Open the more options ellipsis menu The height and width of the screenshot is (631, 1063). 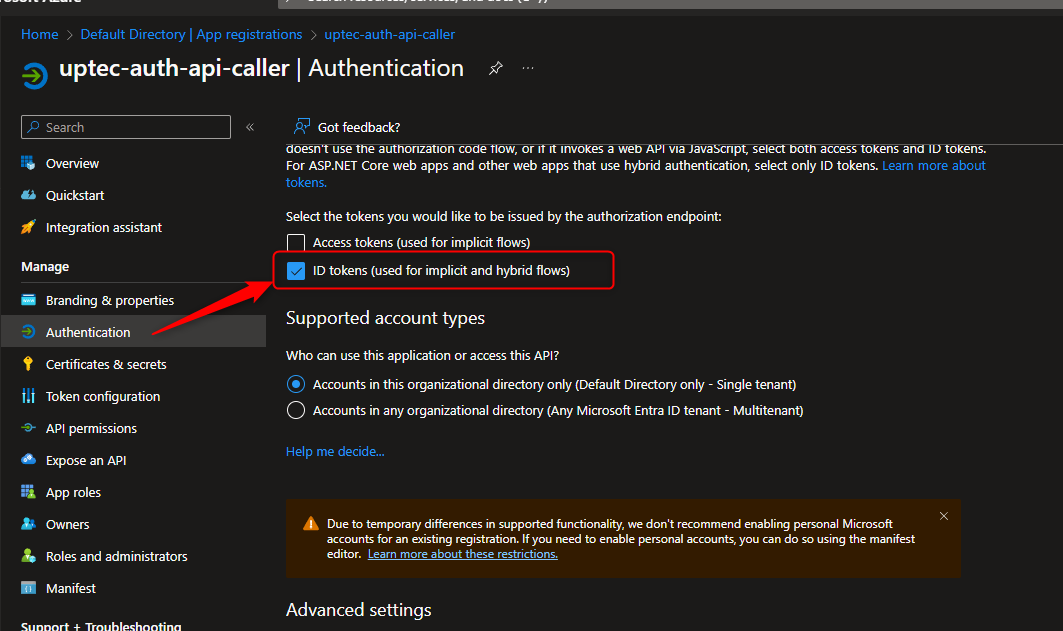pos(528,69)
